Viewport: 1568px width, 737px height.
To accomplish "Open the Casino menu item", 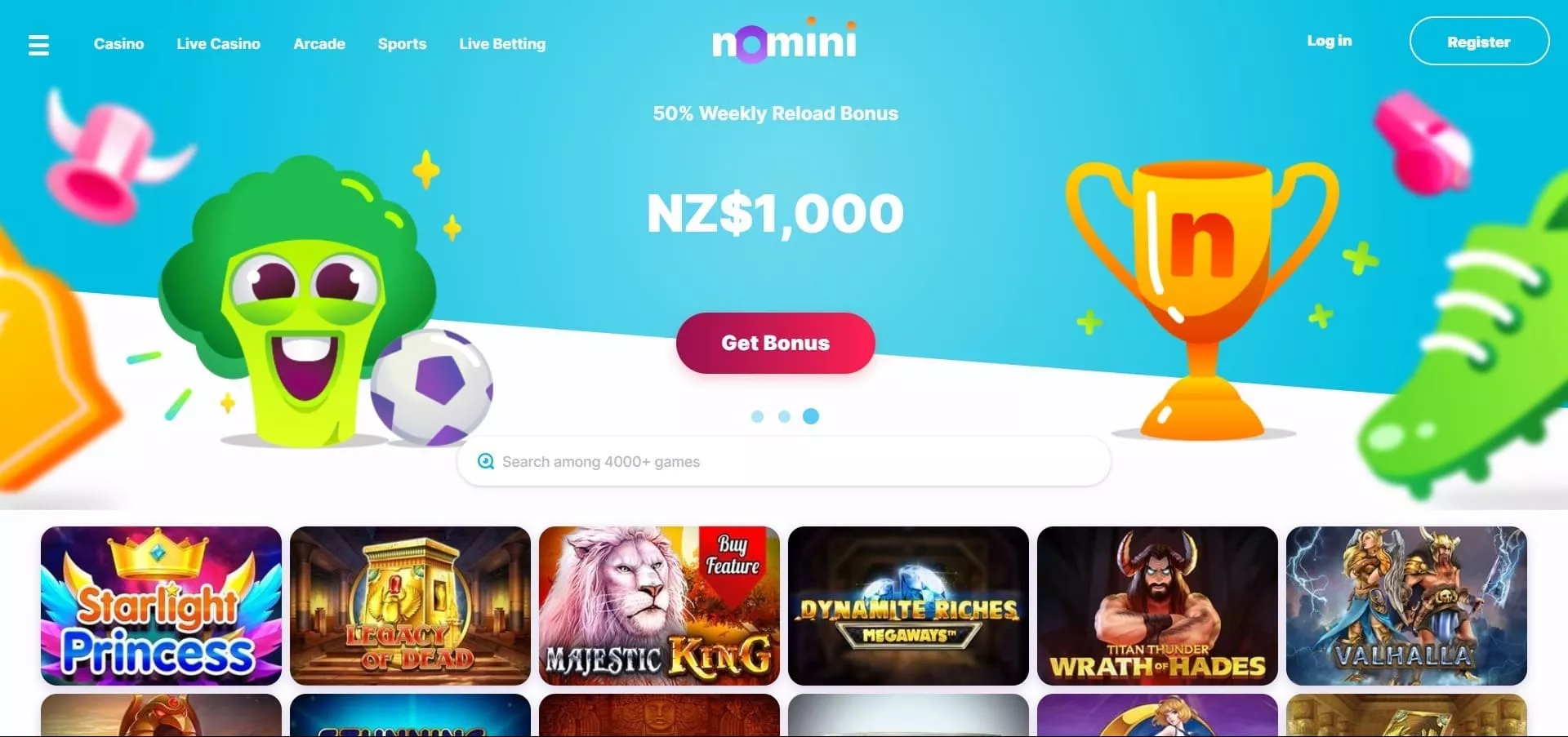I will [118, 44].
